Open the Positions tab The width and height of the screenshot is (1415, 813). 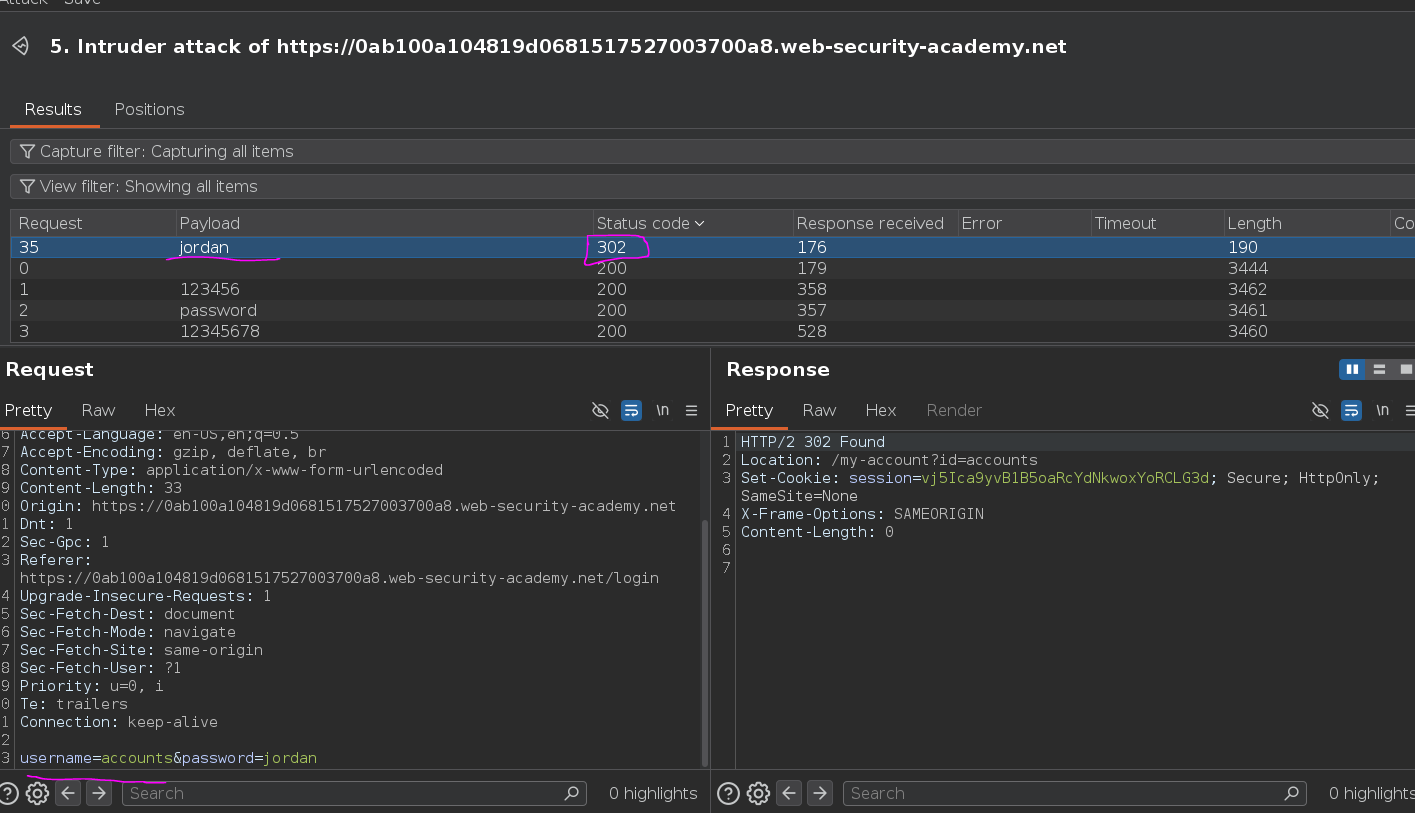(149, 109)
